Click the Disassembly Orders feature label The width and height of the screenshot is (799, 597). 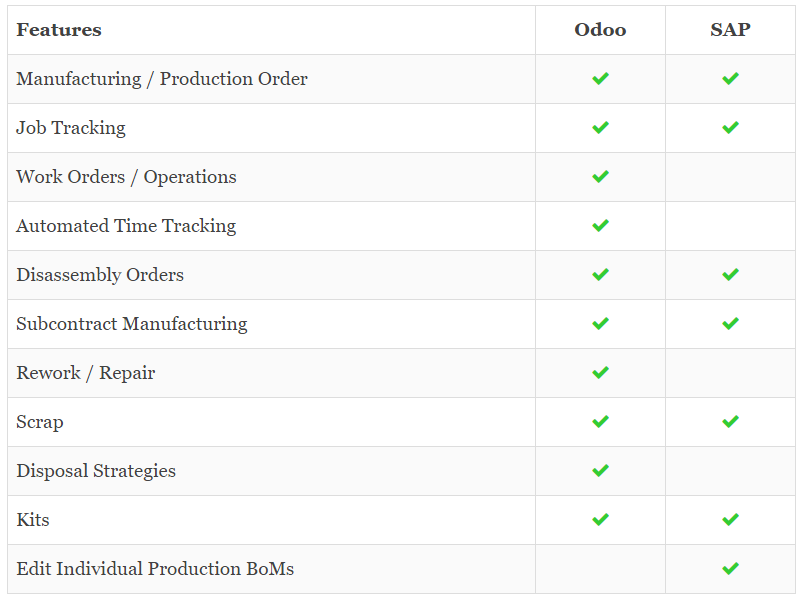click(100, 275)
